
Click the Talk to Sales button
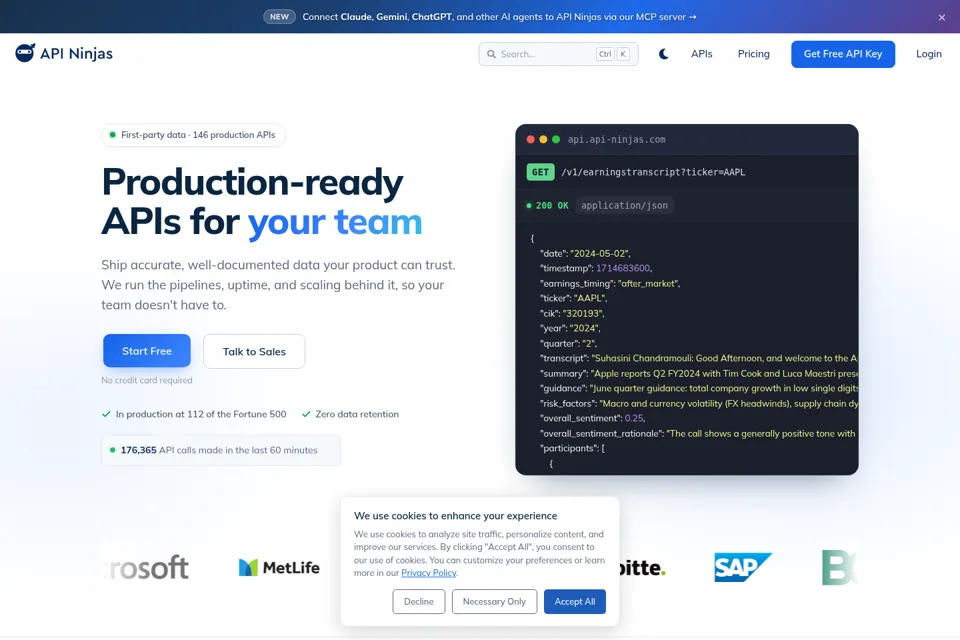pos(254,352)
